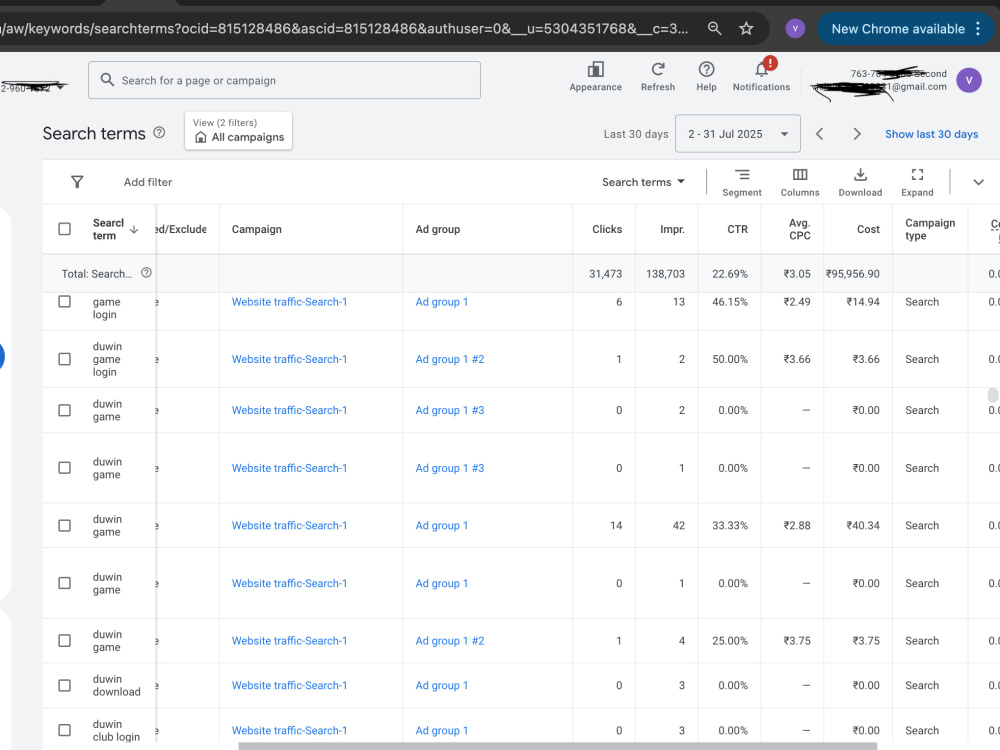Open the Appearance settings icon
1000x750 pixels.
(595, 70)
